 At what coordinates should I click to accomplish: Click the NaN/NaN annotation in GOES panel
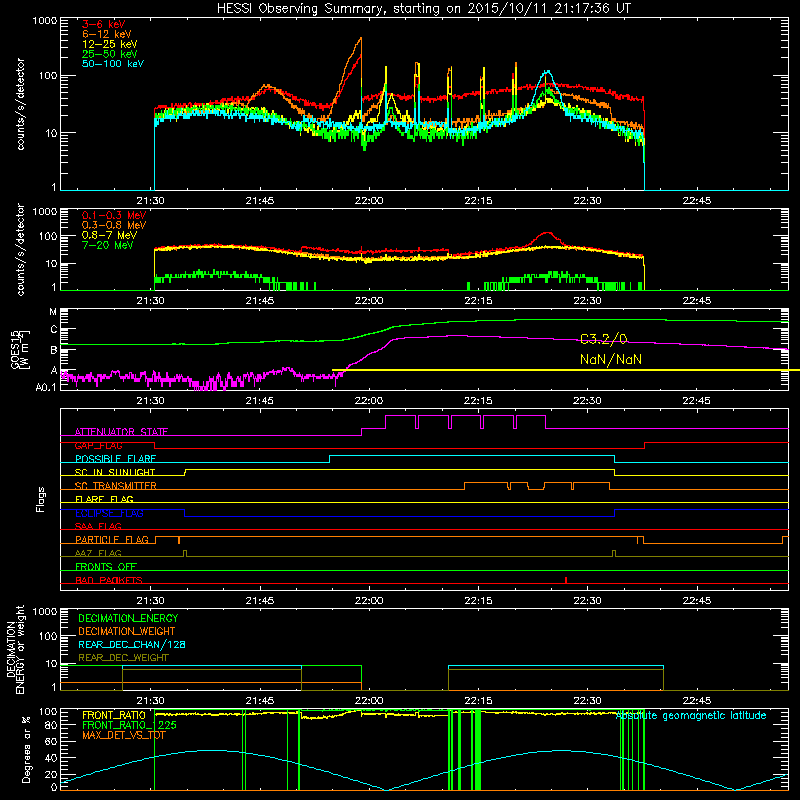click(x=611, y=359)
